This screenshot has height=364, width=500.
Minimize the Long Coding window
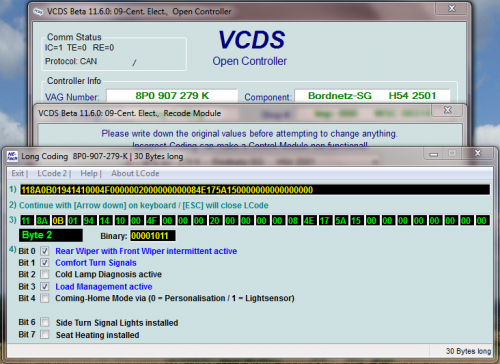pos(434,154)
